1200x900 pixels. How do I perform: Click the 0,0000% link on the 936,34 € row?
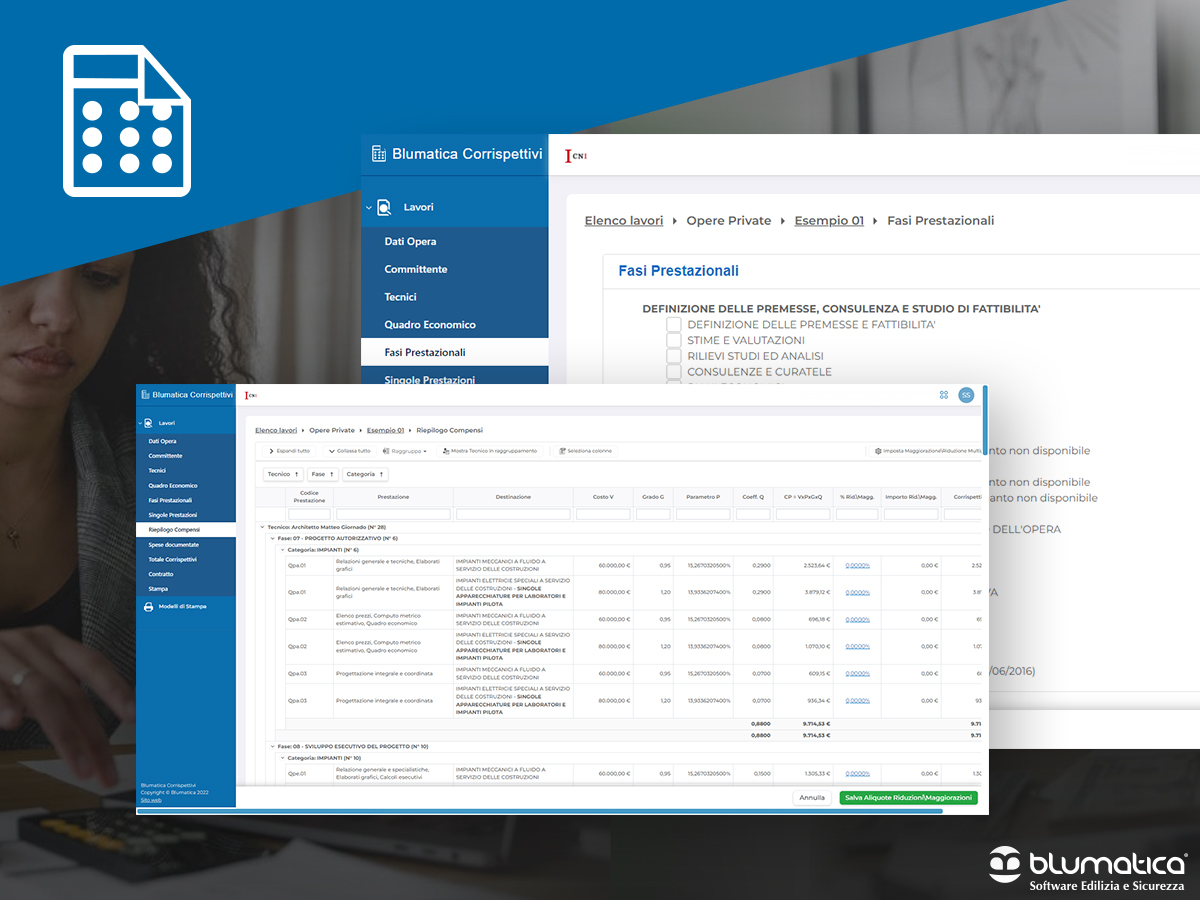click(x=857, y=700)
